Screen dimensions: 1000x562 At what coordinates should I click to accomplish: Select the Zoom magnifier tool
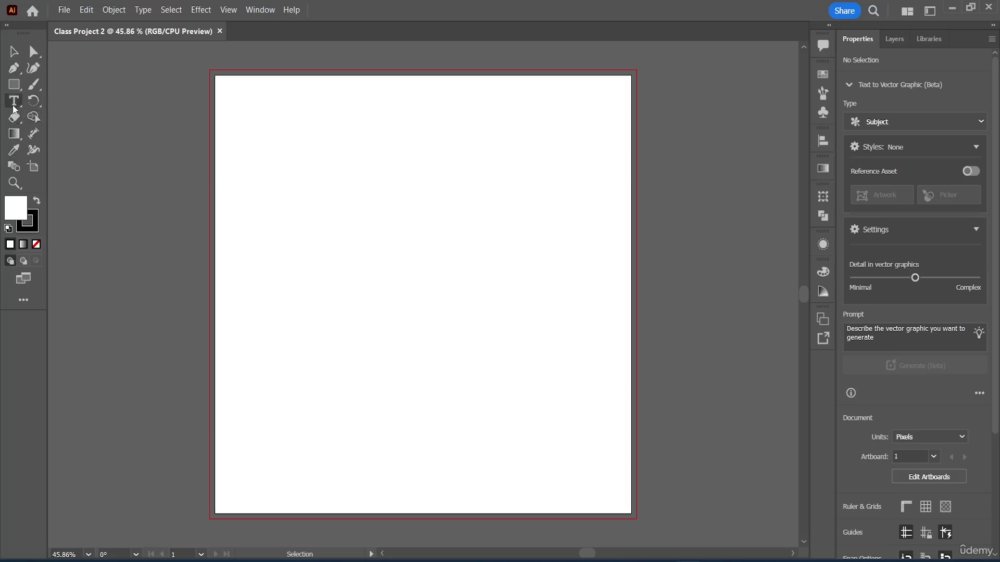(x=13, y=183)
